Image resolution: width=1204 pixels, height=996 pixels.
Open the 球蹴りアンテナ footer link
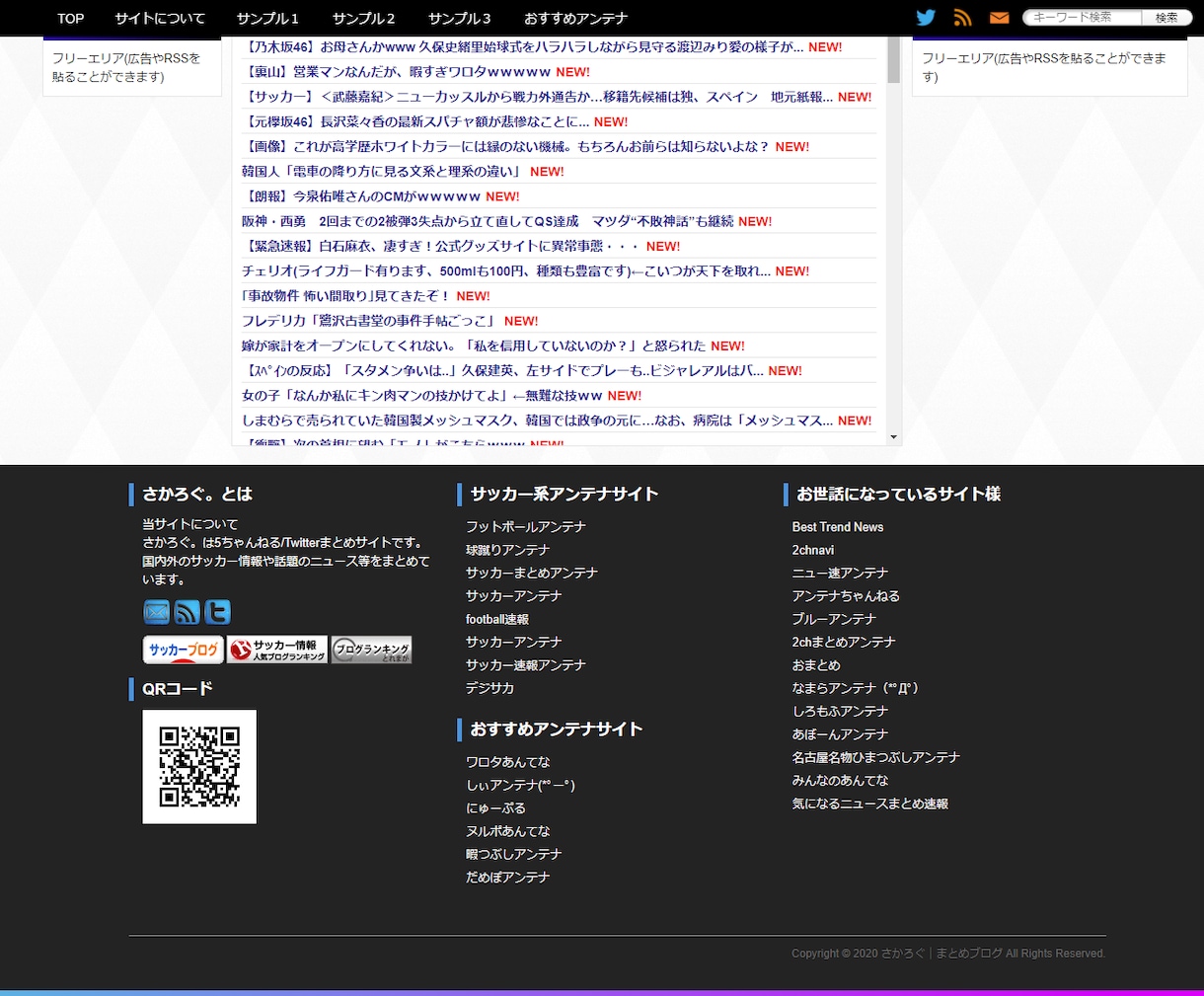(507, 550)
